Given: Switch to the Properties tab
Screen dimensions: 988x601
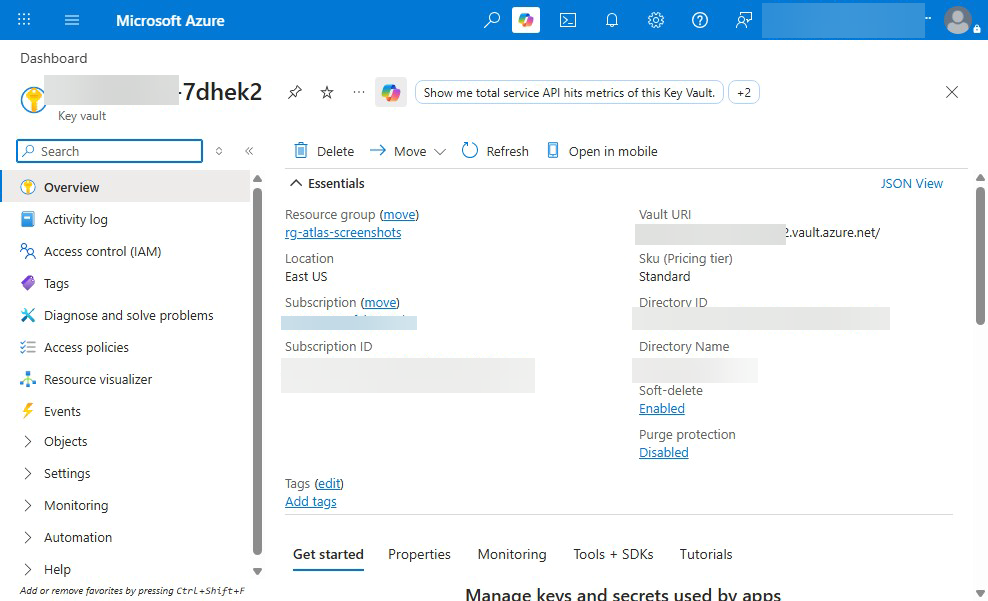Looking at the screenshot, I should [419, 554].
